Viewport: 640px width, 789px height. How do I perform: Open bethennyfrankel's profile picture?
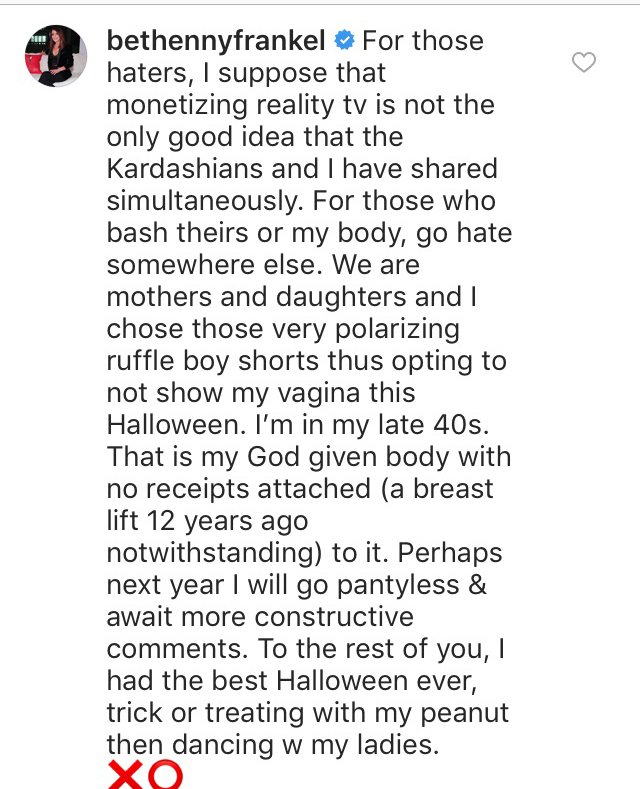coord(56,56)
